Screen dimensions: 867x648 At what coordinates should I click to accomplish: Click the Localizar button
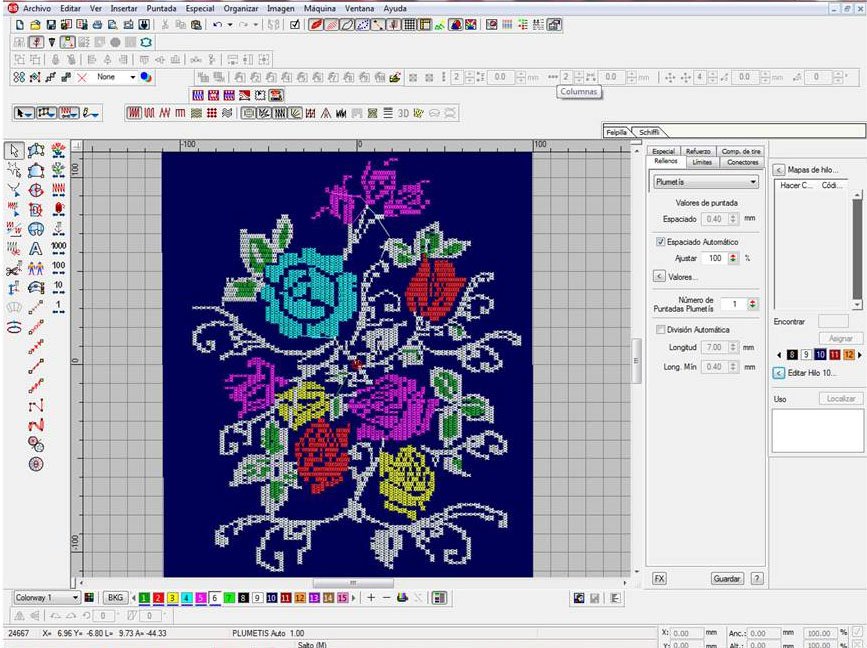click(840, 399)
